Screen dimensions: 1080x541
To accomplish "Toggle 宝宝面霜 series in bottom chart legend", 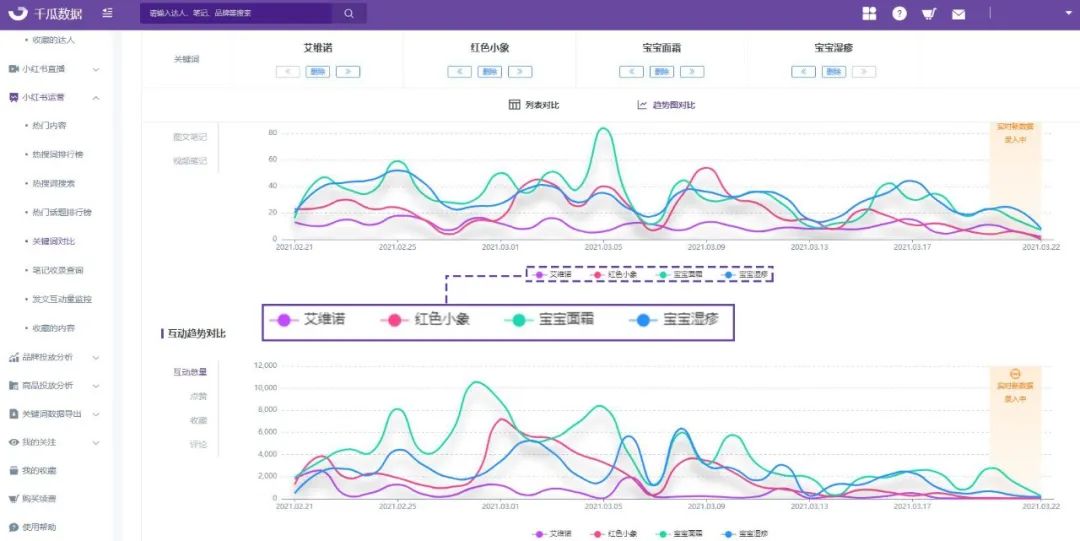I will pos(680,533).
